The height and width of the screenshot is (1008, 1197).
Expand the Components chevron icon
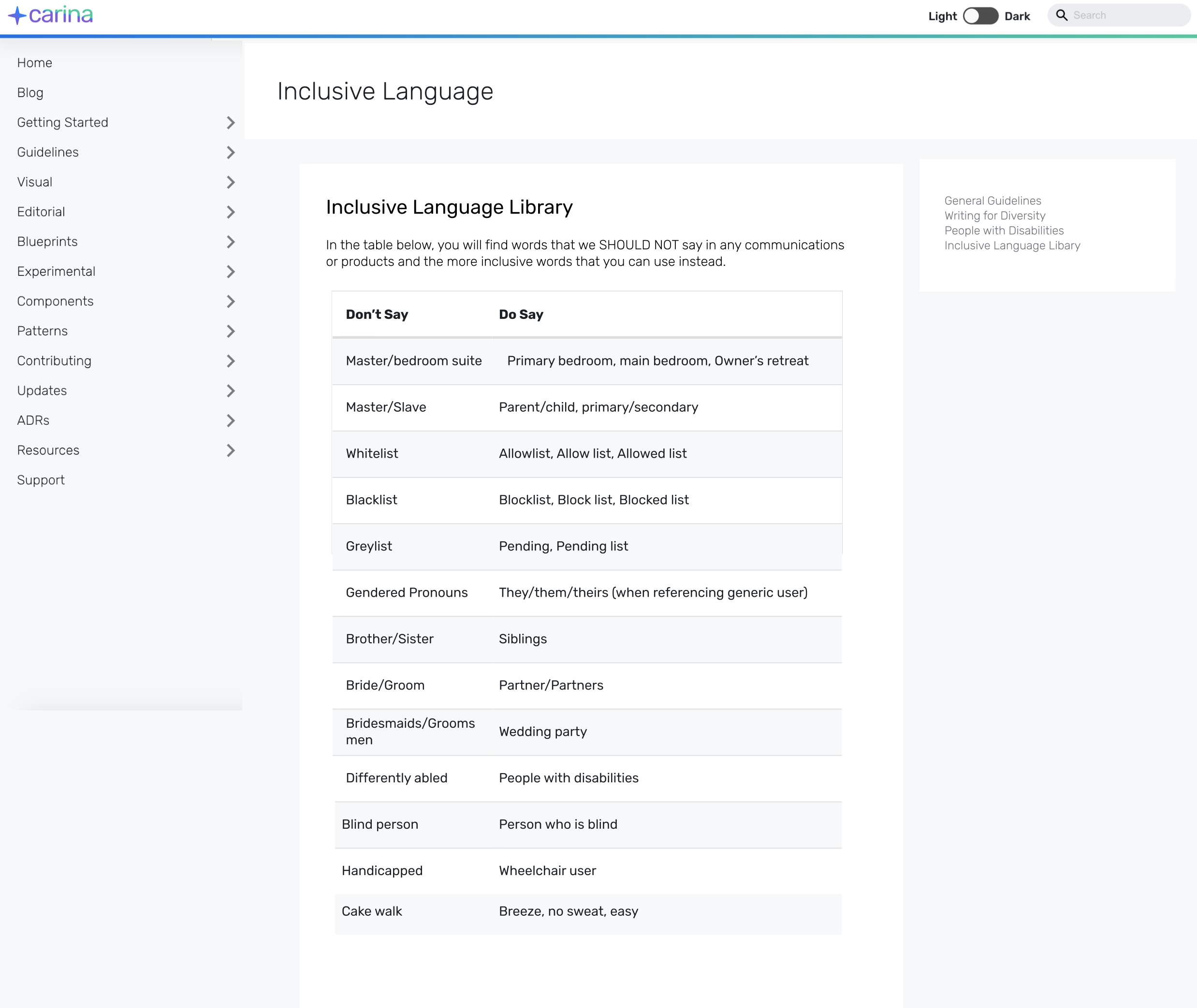point(231,301)
